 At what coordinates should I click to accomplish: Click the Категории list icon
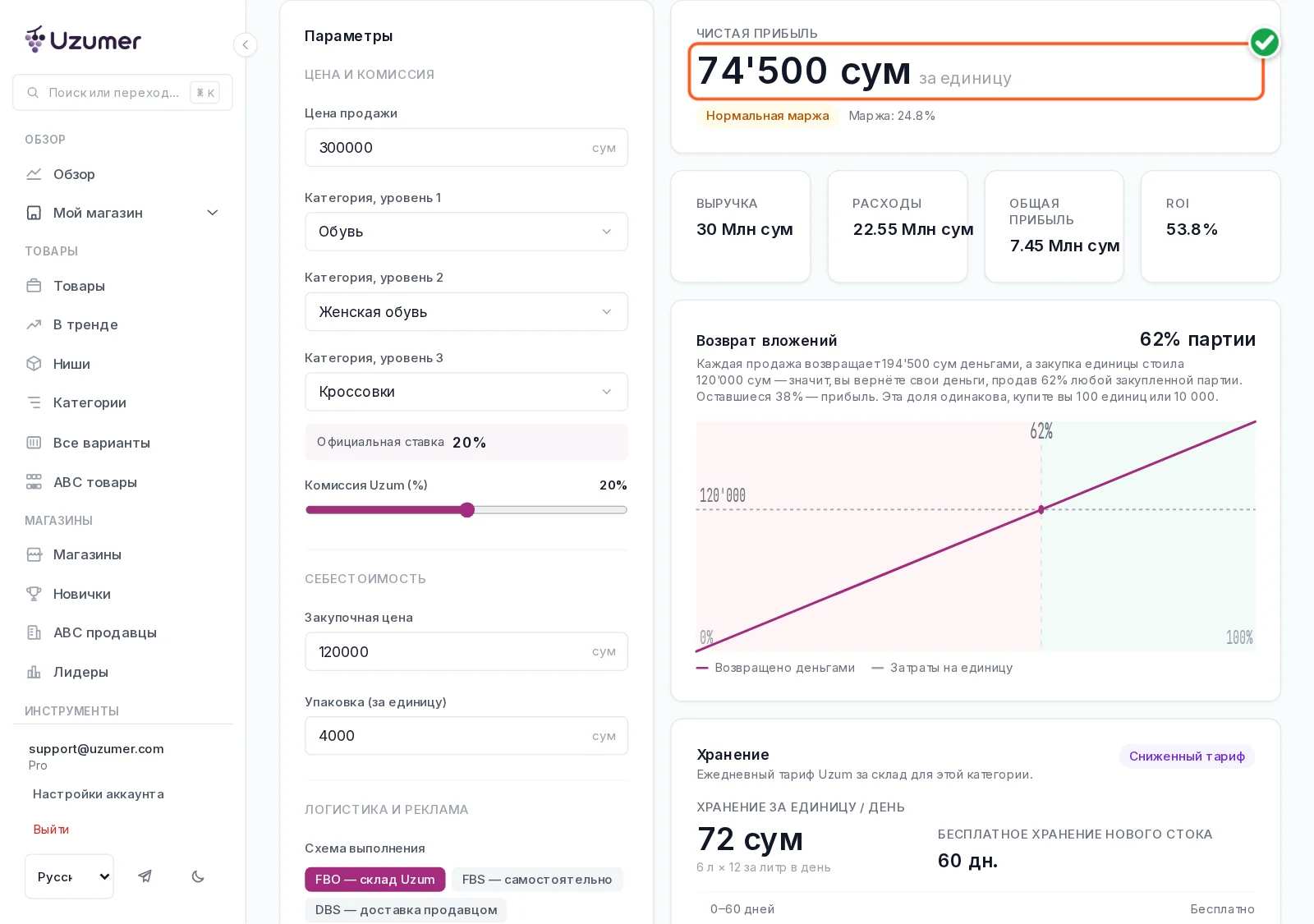pos(34,402)
